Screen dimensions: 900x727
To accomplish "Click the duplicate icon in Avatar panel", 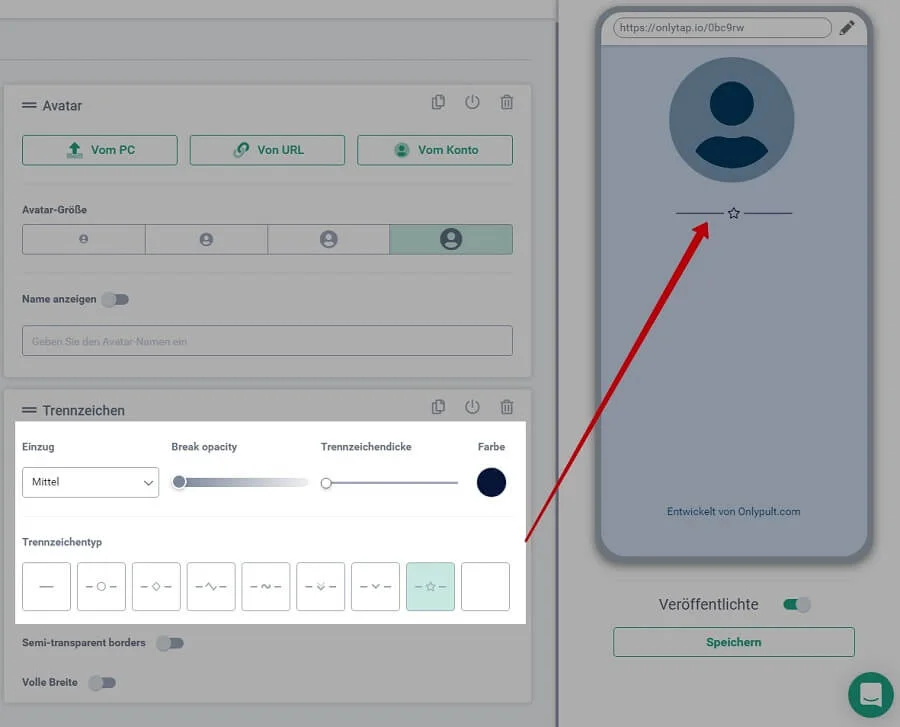I will [x=438, y=102].
